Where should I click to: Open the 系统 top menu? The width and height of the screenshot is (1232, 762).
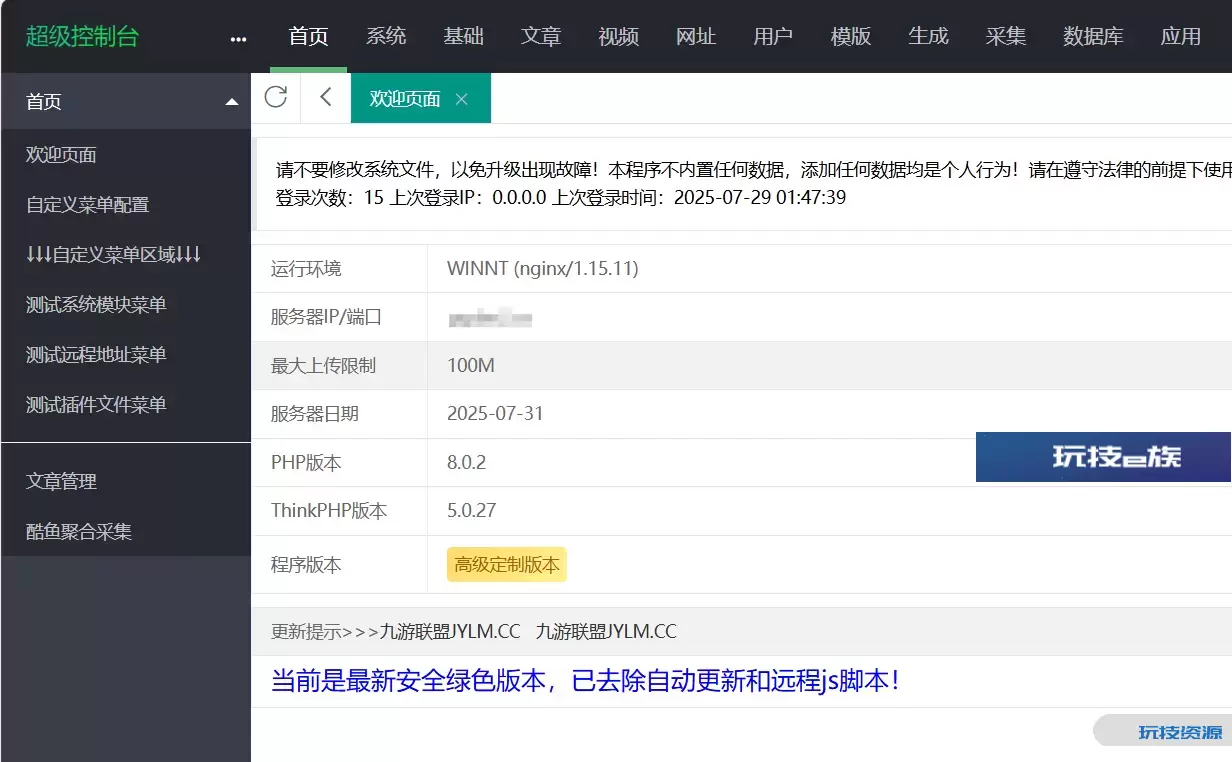pos(386,37)
